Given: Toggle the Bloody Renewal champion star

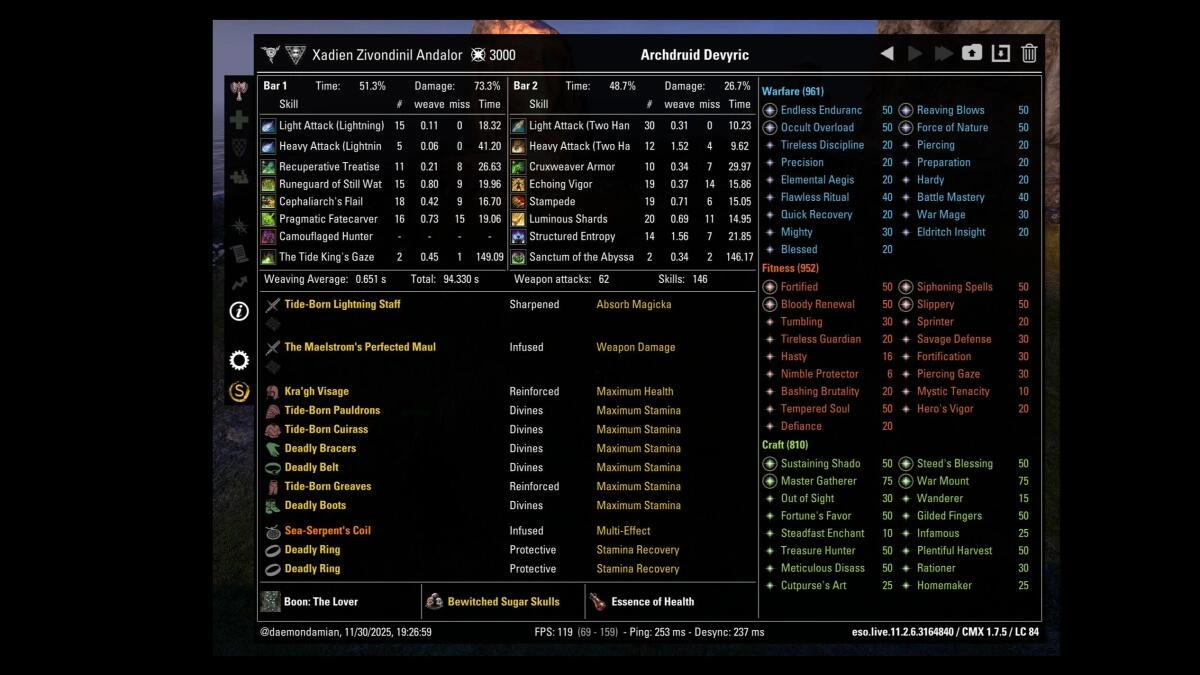Looking at the screenshot, I should tap(770, 304).
